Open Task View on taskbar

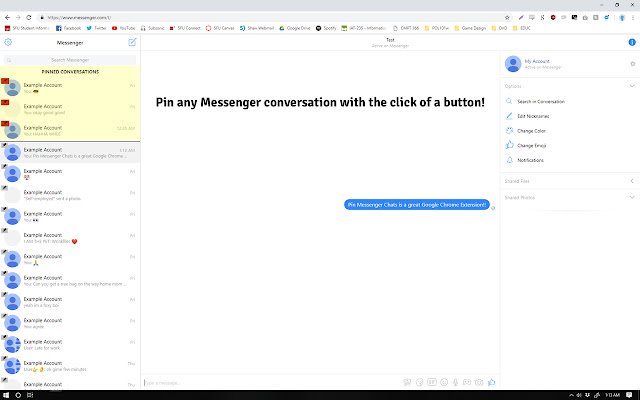click(x=30, y=395)
